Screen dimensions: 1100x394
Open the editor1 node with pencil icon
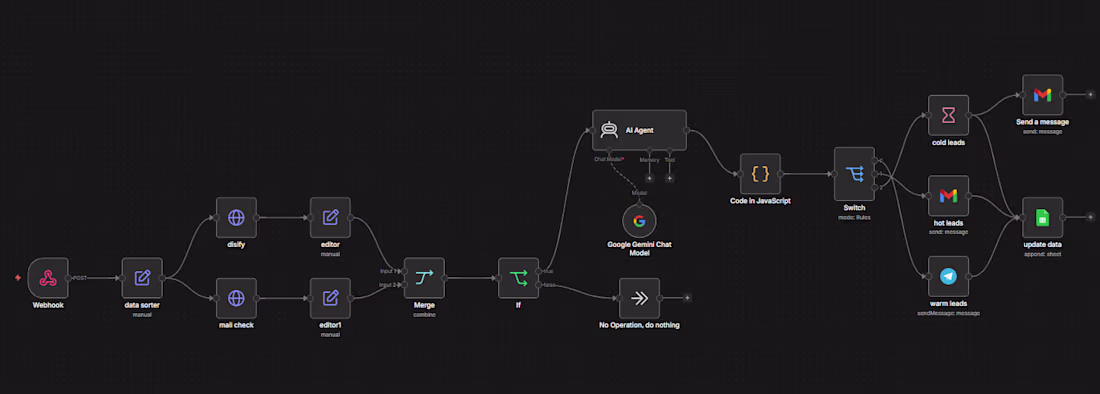[x=330, y=298]
